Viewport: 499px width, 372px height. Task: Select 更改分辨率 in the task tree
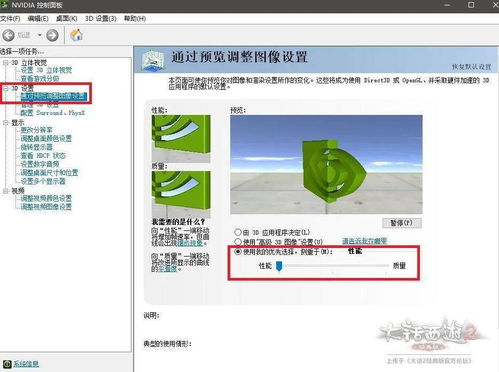pyautogui.click(x=36, y=130)
